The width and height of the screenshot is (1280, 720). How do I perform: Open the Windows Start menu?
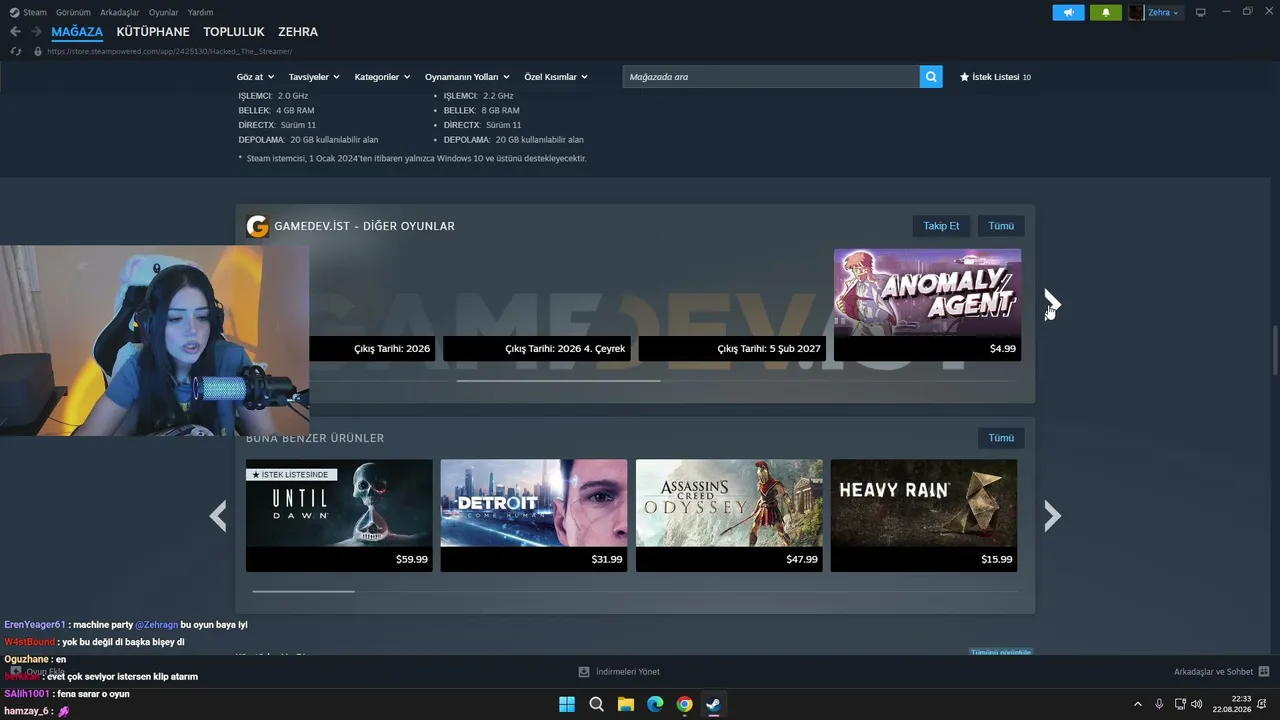[x=567, y=704]
